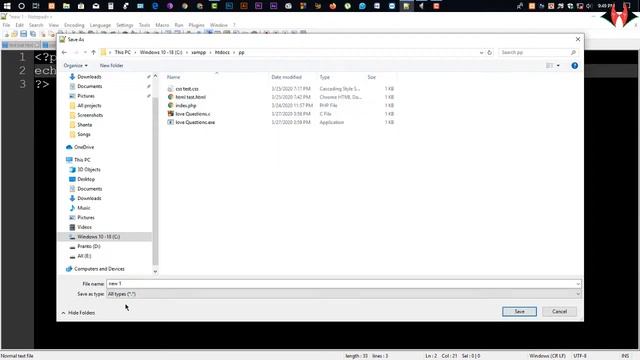Collapse folders with Hide Folders chevron
The height and width of the screenshot is (360, 640).
[63, 313]
